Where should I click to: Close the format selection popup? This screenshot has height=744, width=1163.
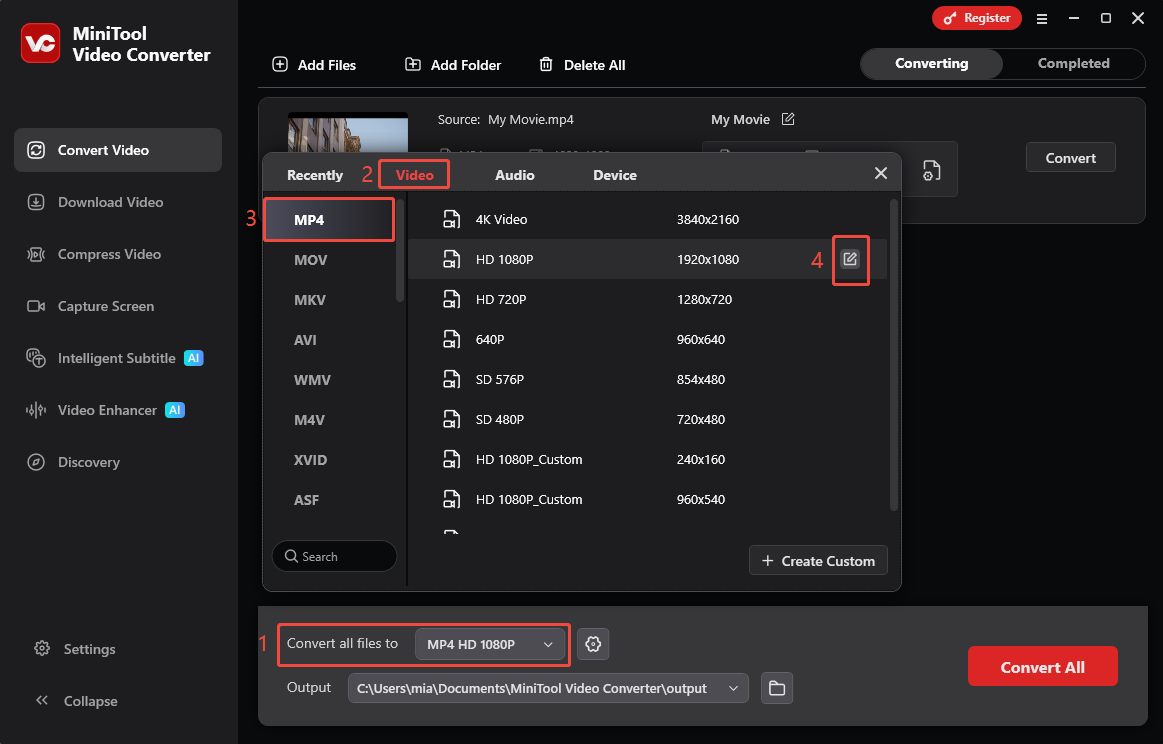[x=880, y=173]
